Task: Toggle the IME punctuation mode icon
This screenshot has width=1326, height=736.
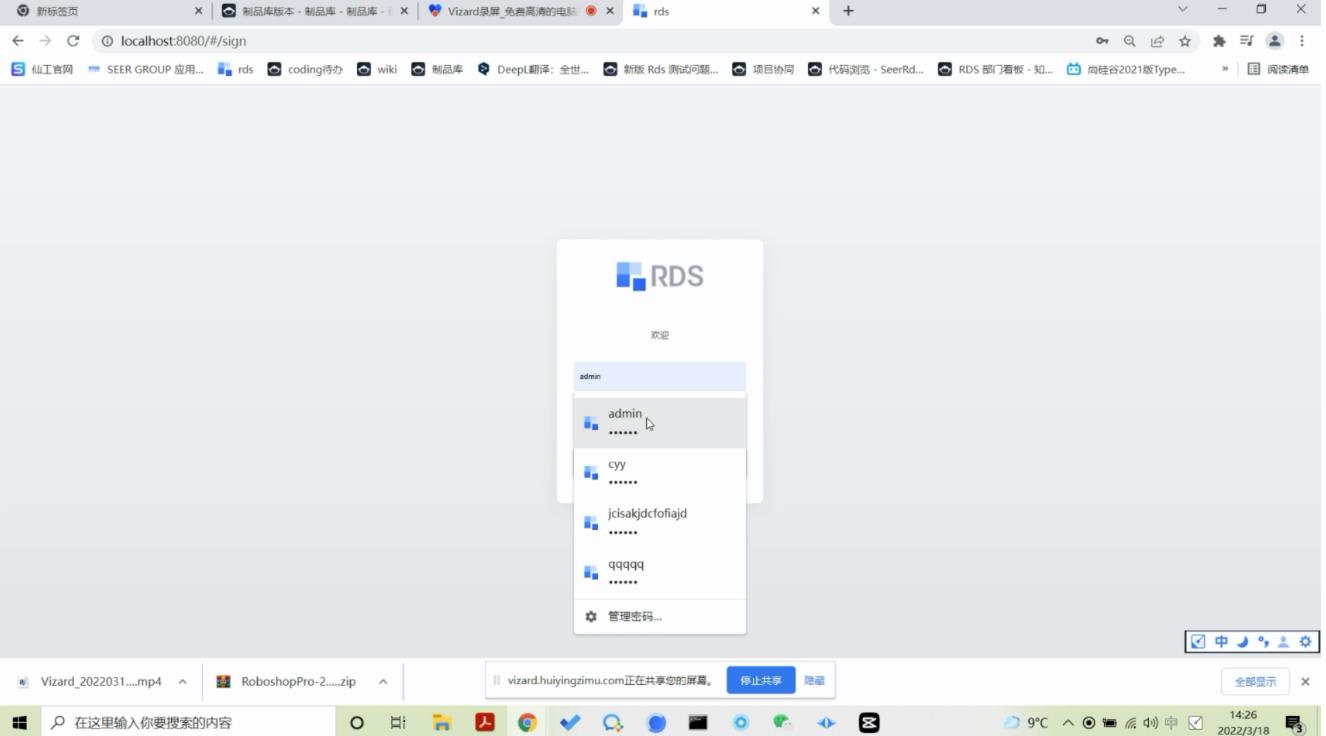Action: point(1263,642)
